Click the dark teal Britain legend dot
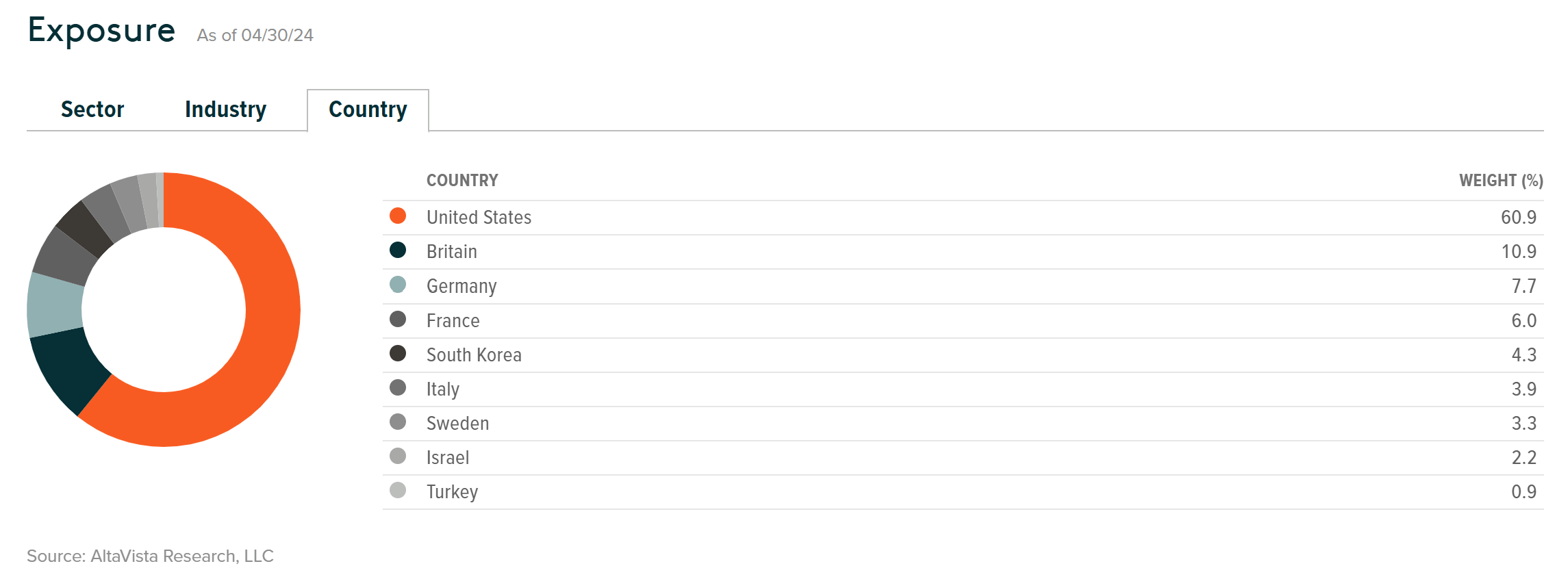 pyautogui.click(x=398, y=250)
